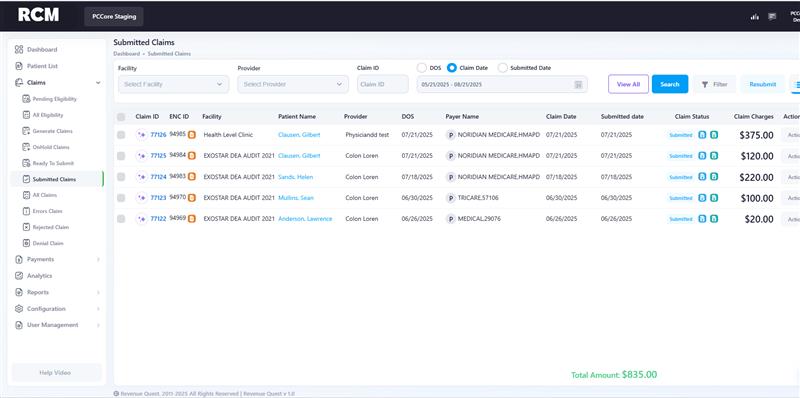Tick the select-all checkbox in table header

[121, 117]
